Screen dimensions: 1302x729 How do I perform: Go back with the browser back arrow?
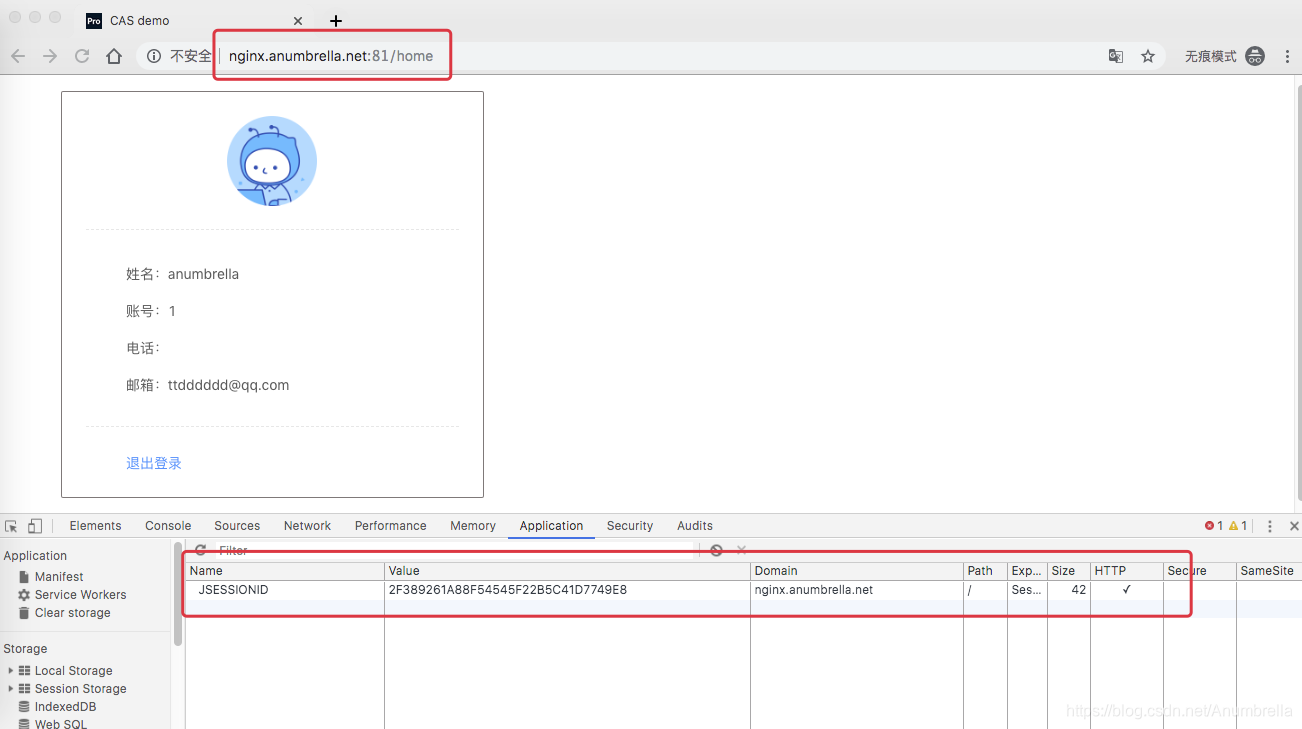click(x=18, y=56)
